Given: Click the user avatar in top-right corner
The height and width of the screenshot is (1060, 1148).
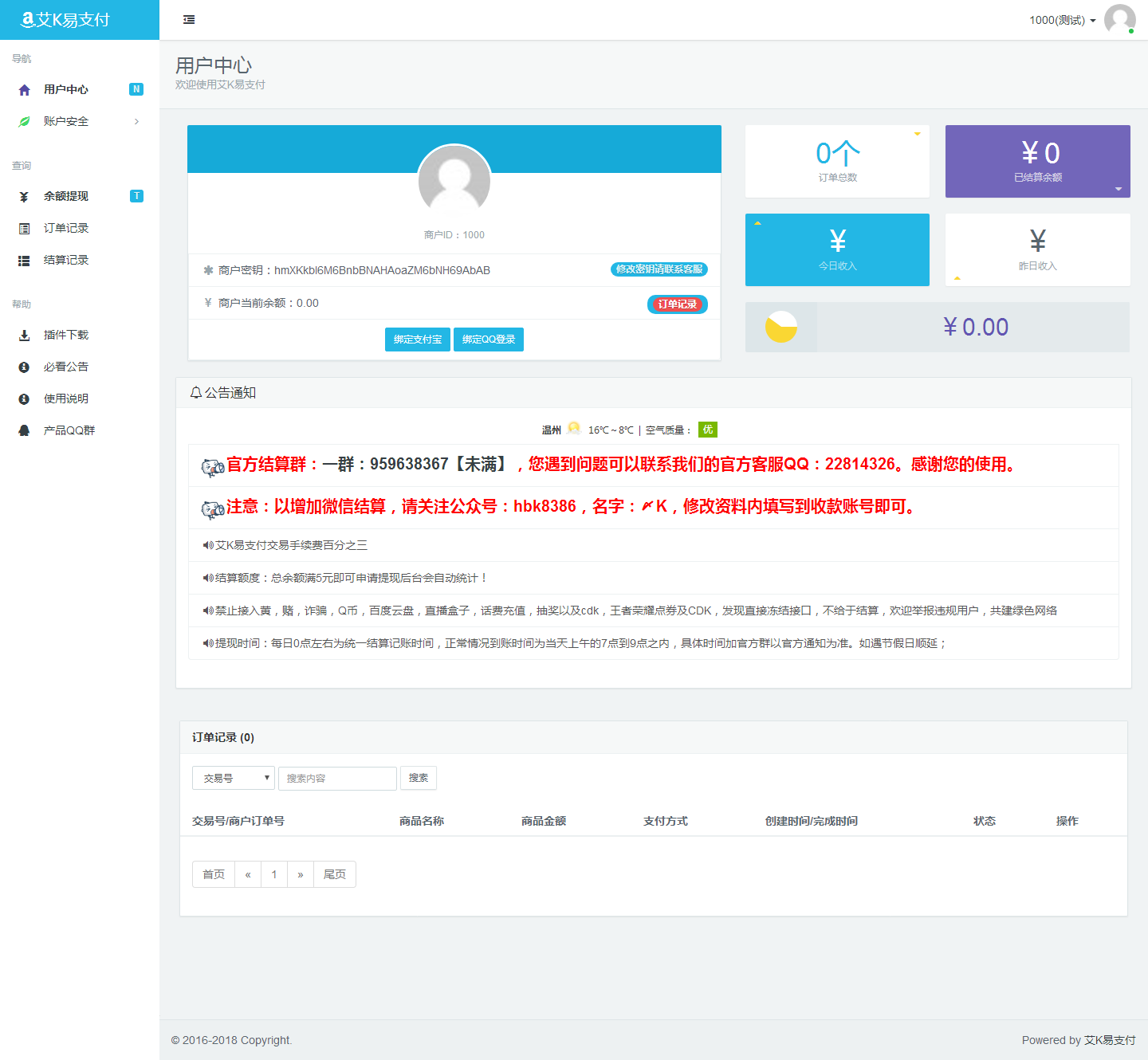Looking at the screenshot, I should [1119, 20].
